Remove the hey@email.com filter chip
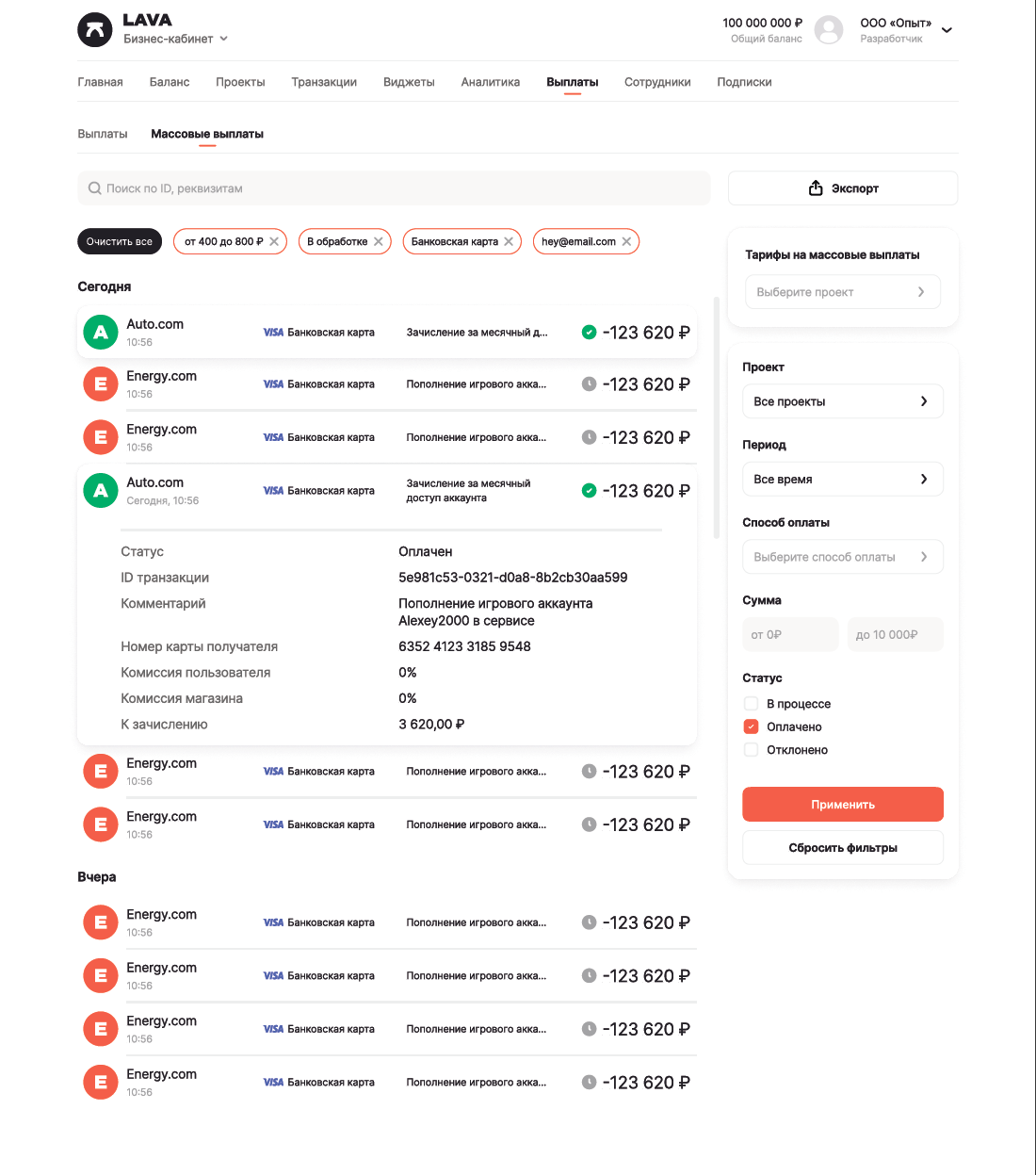This screenshot has height=1175, width=1036. [x=626, y=242]
